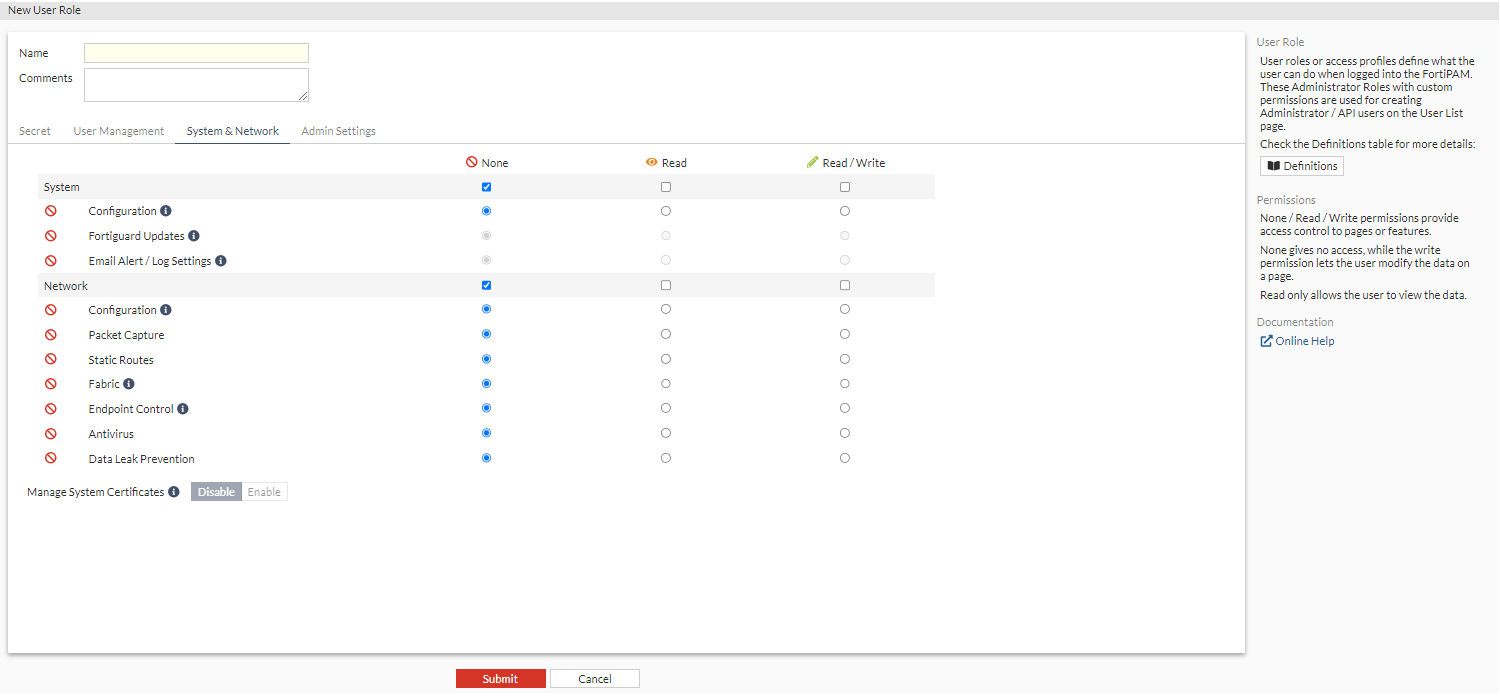Click the Email Alert / Log Settings info icon

221,261
